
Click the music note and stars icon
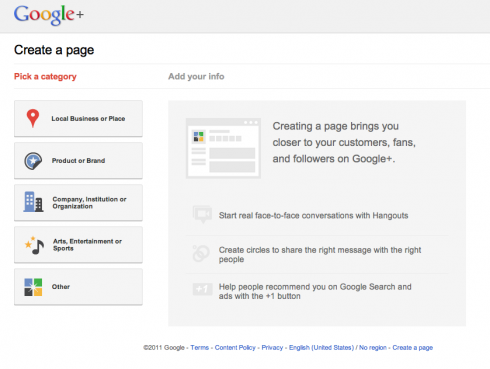point(34,245)
